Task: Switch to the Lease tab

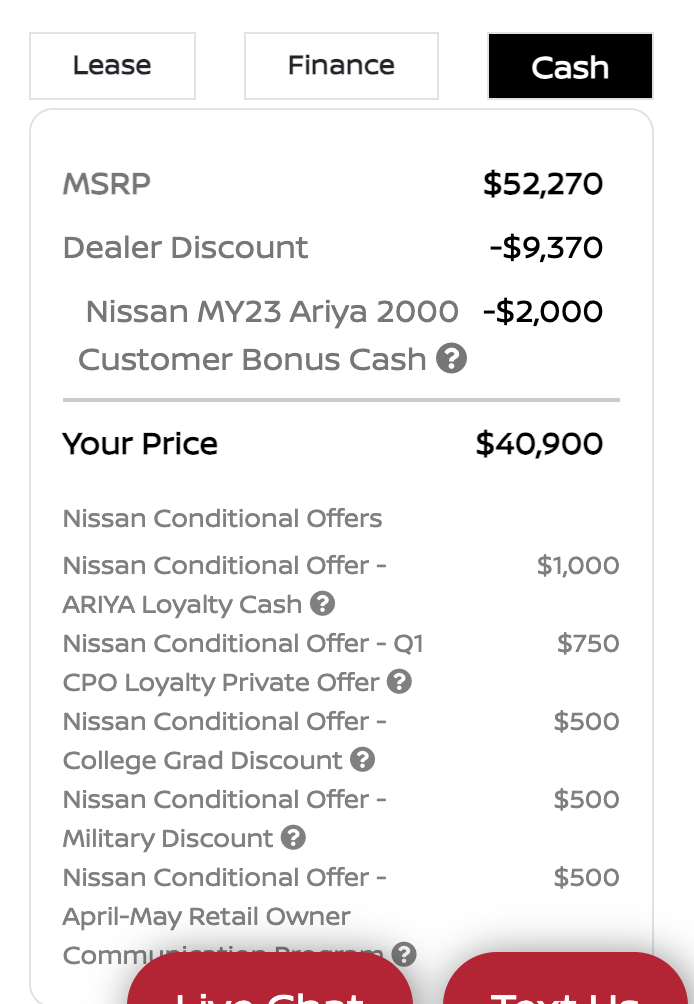Action: 112,66
